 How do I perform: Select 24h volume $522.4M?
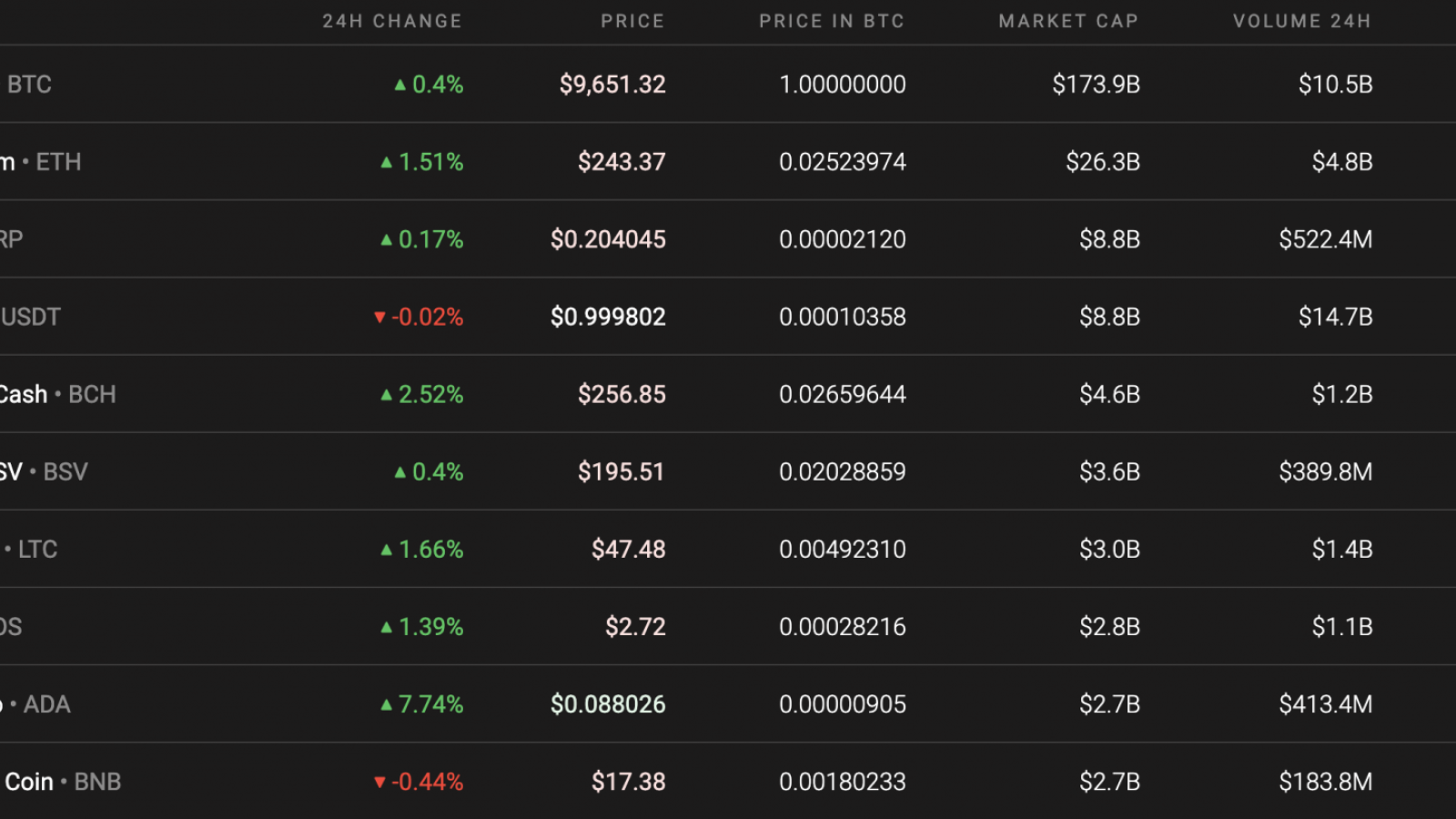click(1326, 239)
